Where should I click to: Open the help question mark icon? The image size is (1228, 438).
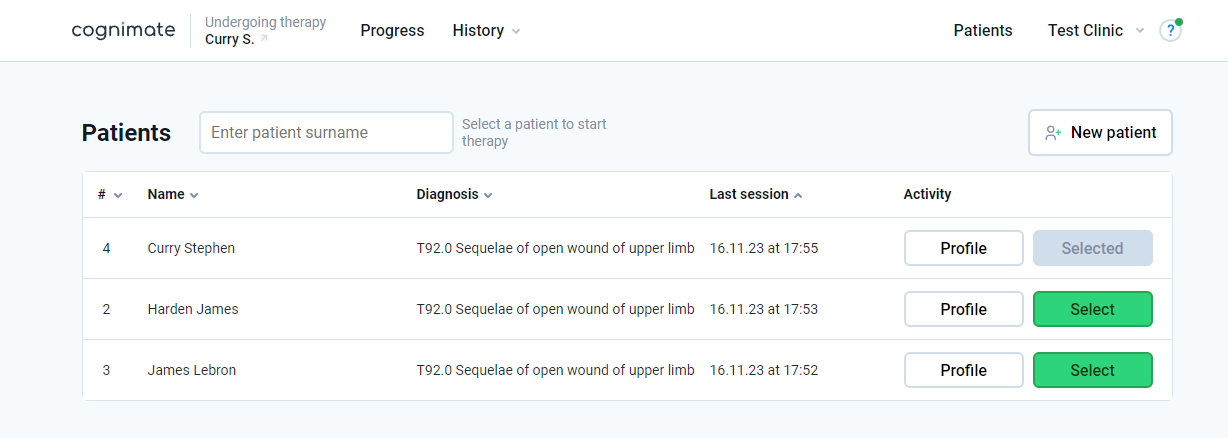coord(1170,31)
